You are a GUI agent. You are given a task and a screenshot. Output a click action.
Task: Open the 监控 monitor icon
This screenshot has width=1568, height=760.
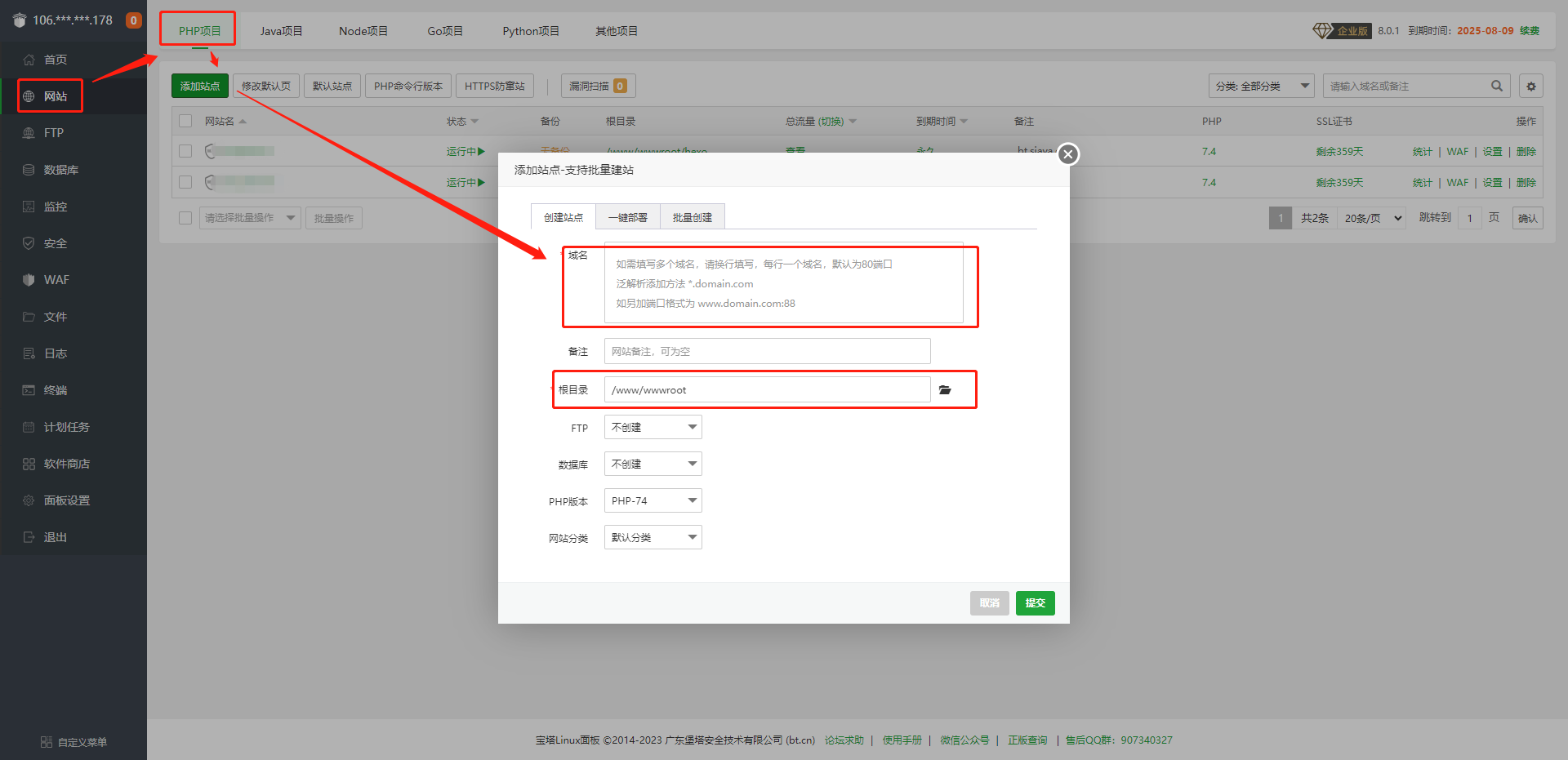click(x=29, y=207)
